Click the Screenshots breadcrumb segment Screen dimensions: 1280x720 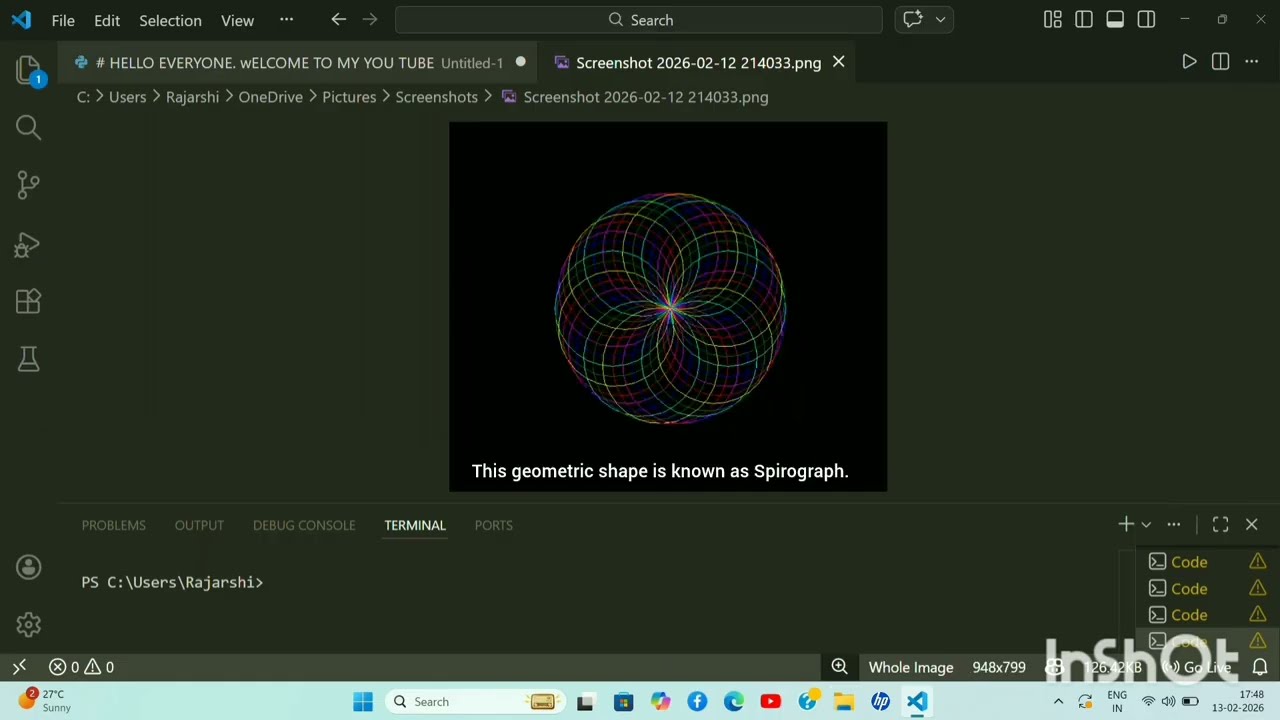click(x=436, y=97)
